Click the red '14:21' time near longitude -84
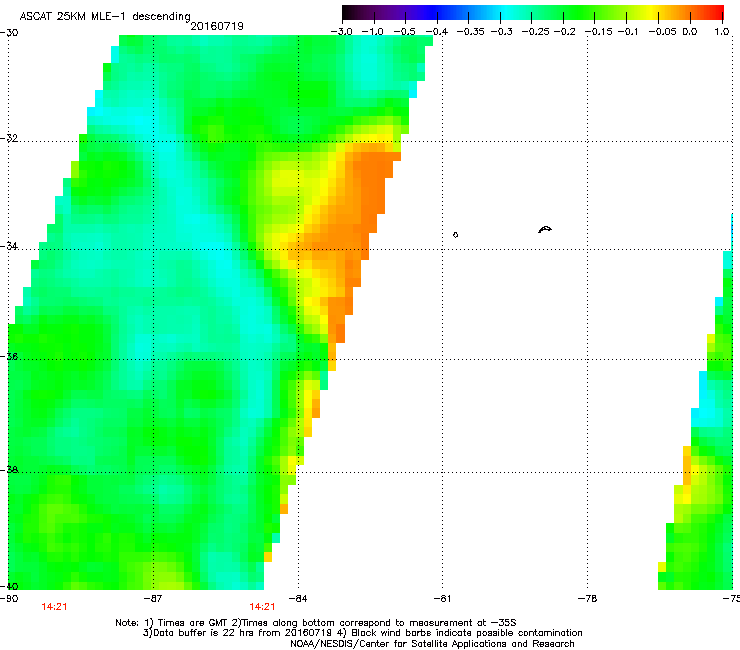Screen dimensions: 740x650 pyautogui.click(x=262, y=607)
